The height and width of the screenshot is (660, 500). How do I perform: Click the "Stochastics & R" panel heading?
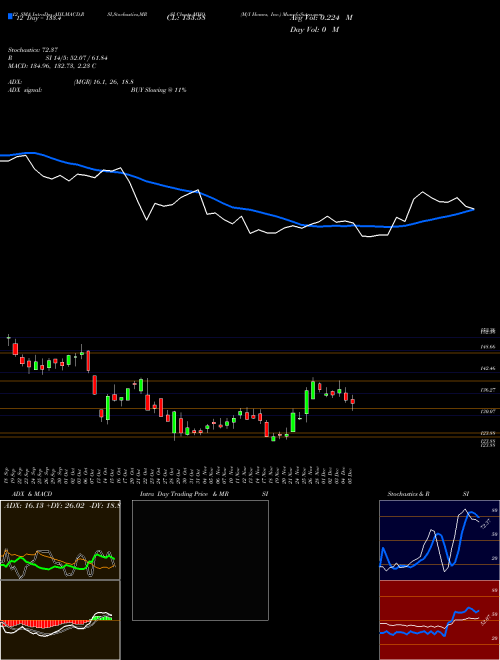(x=410, y=494)
